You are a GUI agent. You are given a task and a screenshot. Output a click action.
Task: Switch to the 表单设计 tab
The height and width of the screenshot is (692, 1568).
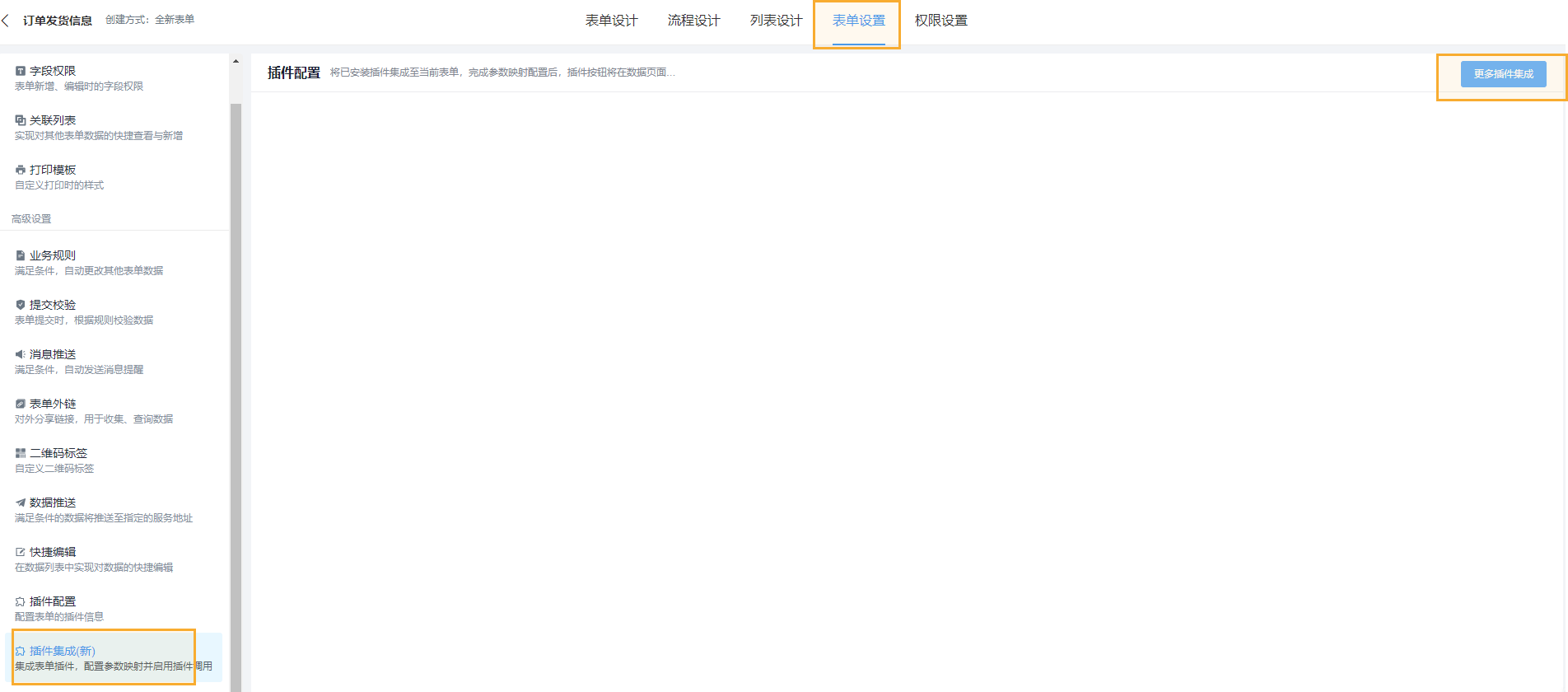(x=611, y=21)
